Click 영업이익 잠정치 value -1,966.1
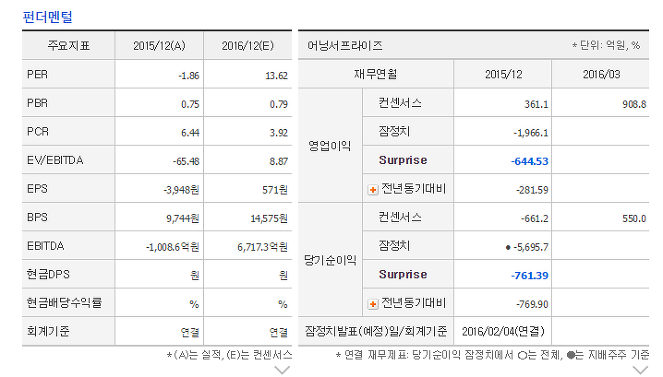This screenshot has width=663, height=377. click(531, 133)
